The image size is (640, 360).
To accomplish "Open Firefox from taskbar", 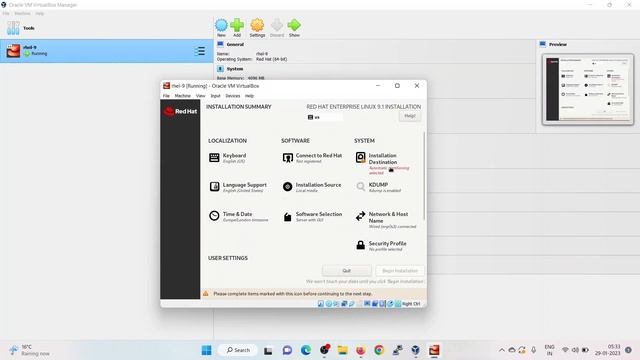I will 360,350.
